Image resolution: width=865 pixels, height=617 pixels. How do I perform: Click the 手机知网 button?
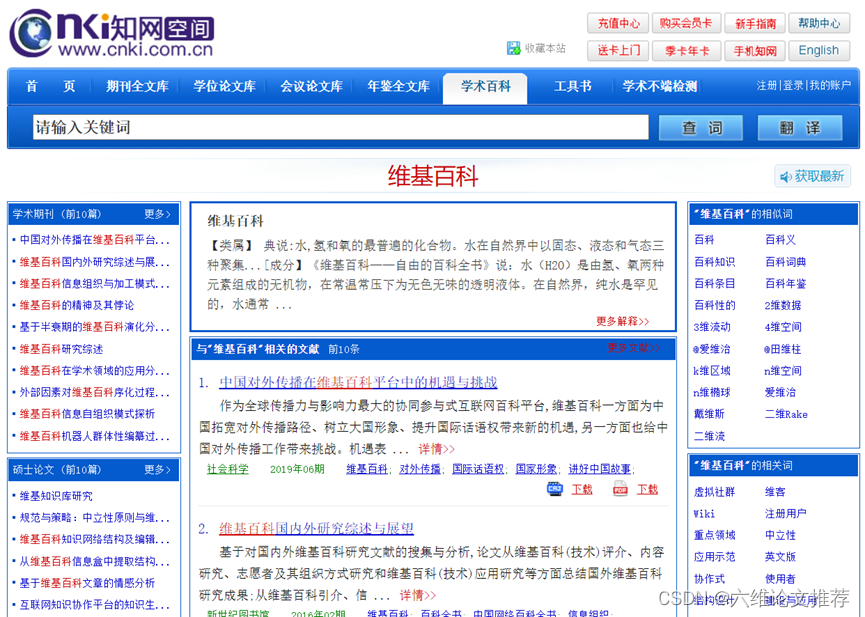click(x=755, y=51)
